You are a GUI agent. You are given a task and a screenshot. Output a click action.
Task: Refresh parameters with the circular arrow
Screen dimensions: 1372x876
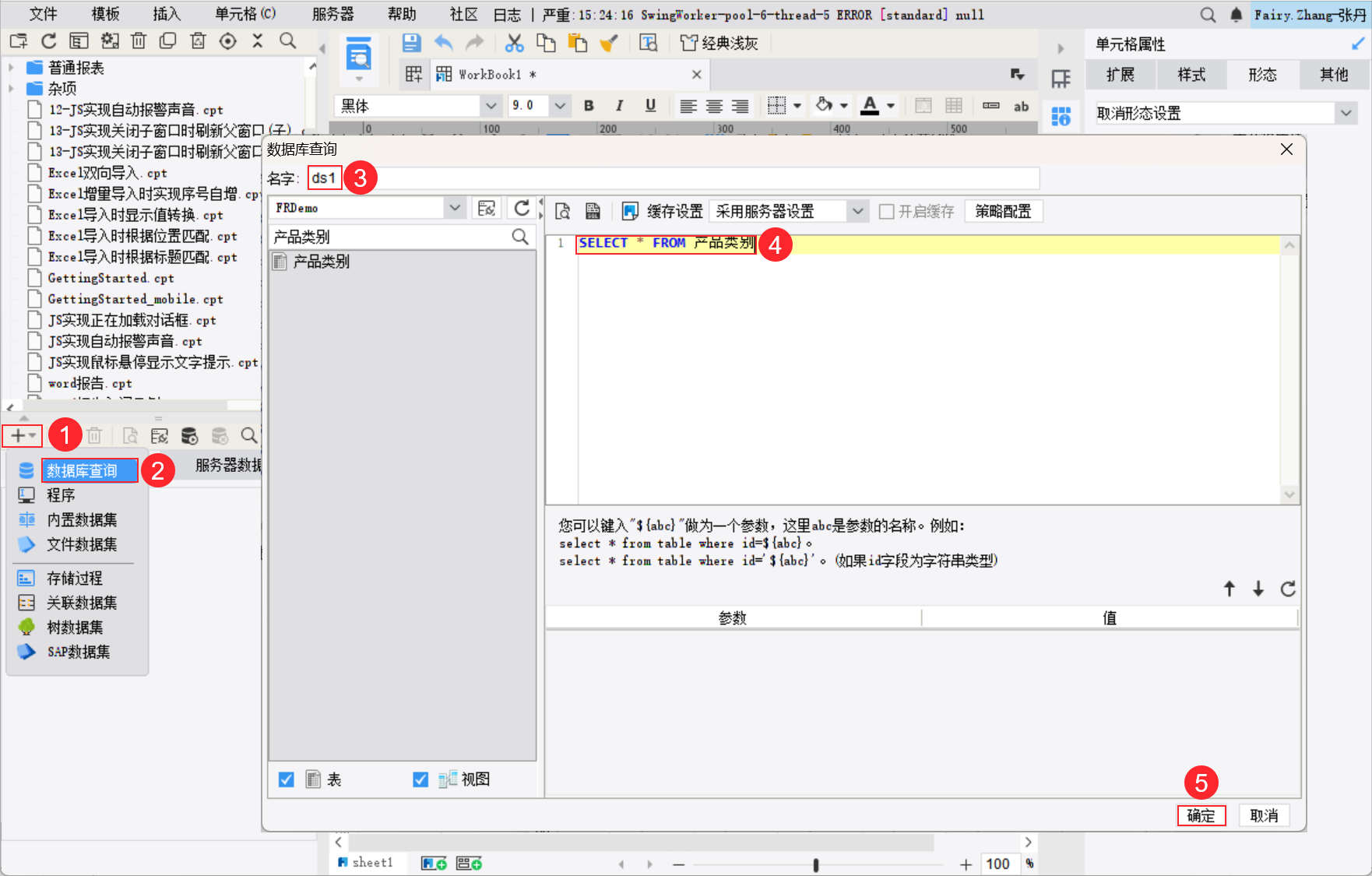pyautogui.click(x=1288, y=589)
